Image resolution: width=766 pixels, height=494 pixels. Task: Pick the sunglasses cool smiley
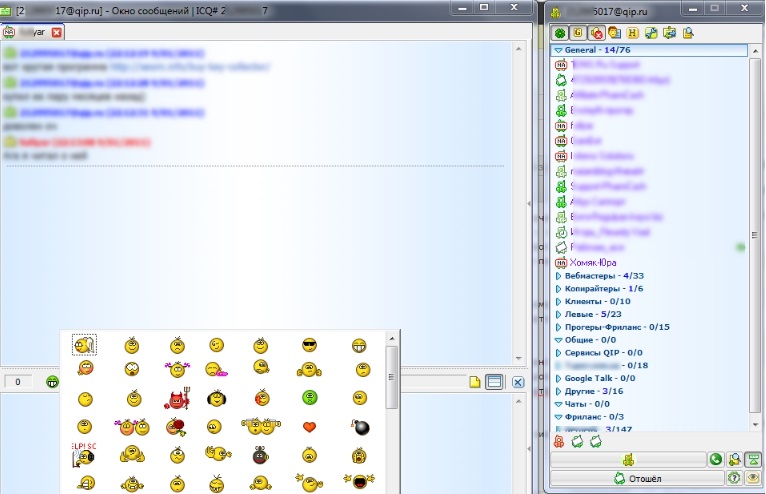click(309, 346)
